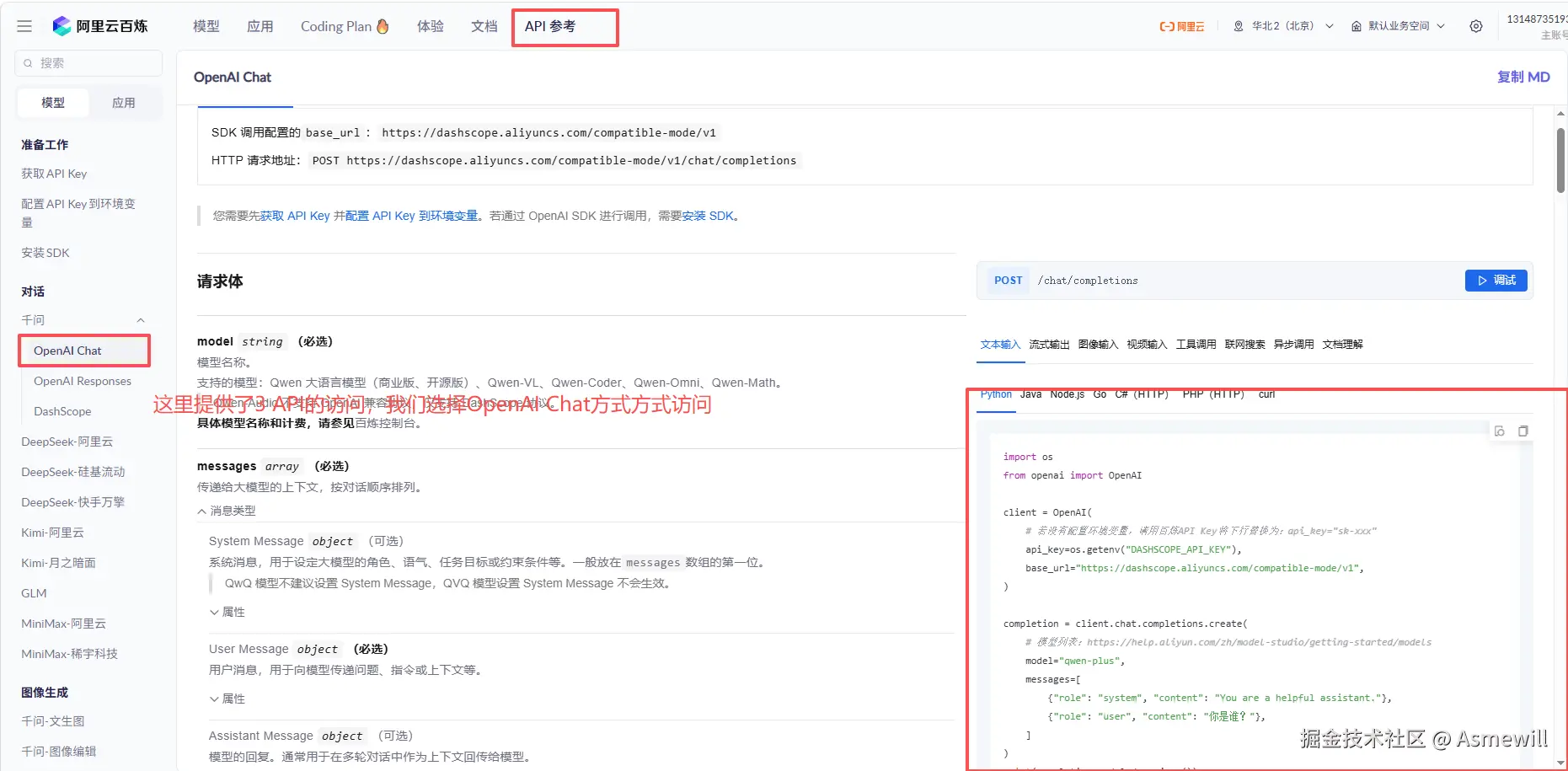1568x771 pixels.
Task: Open 千问-文生图 in the sidebar
Action: click(x=52, y=721)
